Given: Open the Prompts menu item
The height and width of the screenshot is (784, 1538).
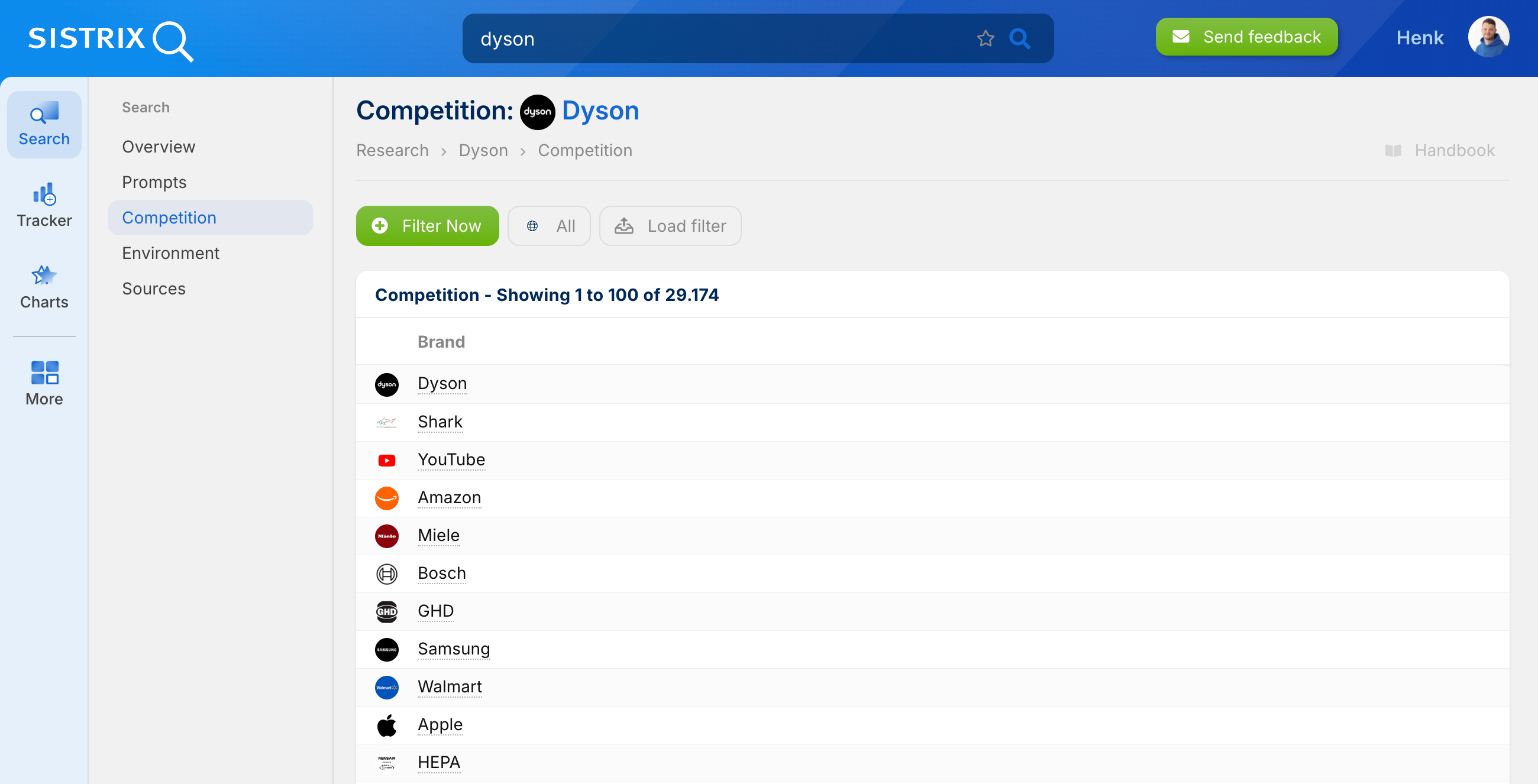Looking at the screenshot, I should coord(154,182).
